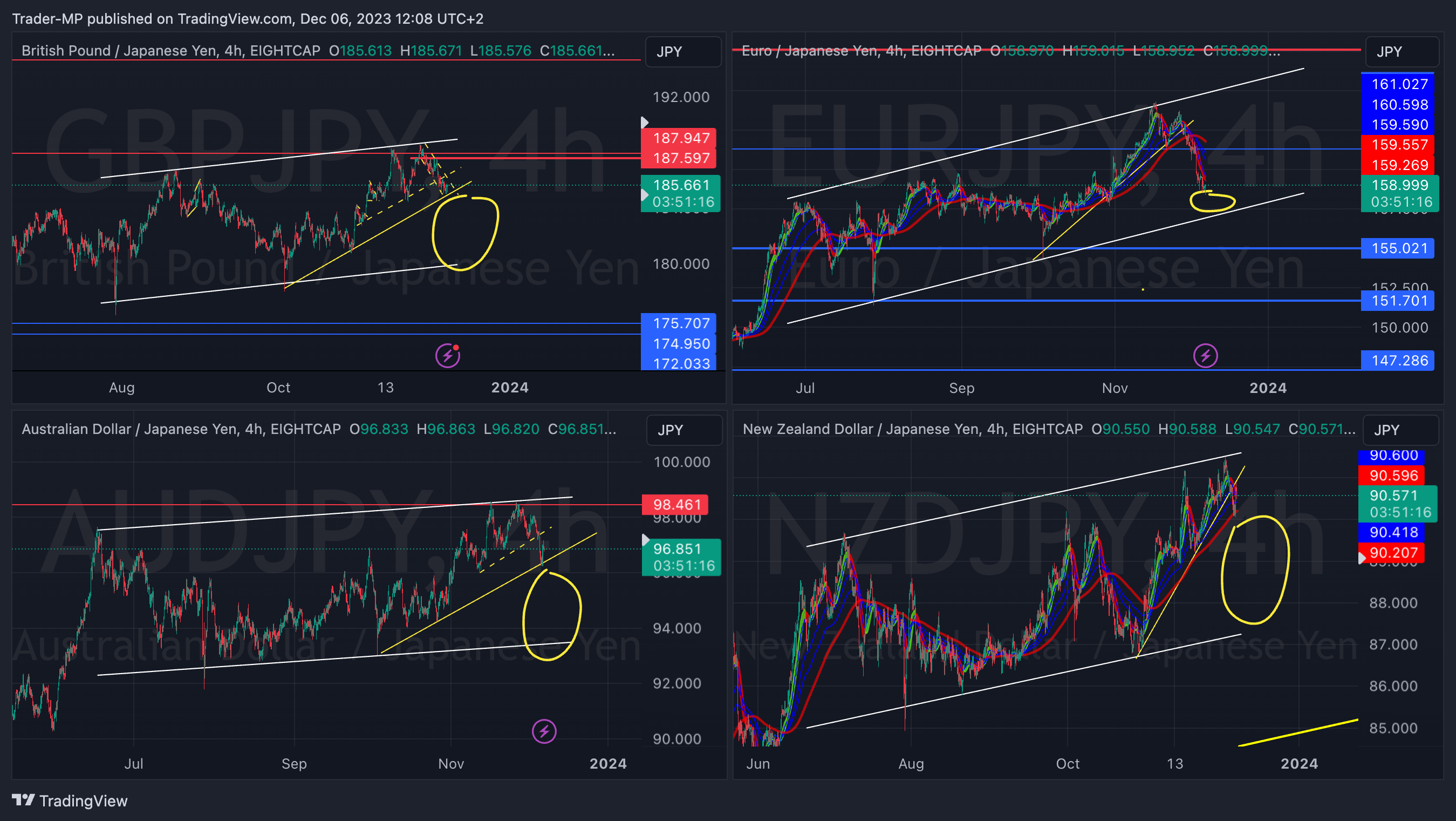Click the Aug label on GBPJPY time axis

coord(121,388)
